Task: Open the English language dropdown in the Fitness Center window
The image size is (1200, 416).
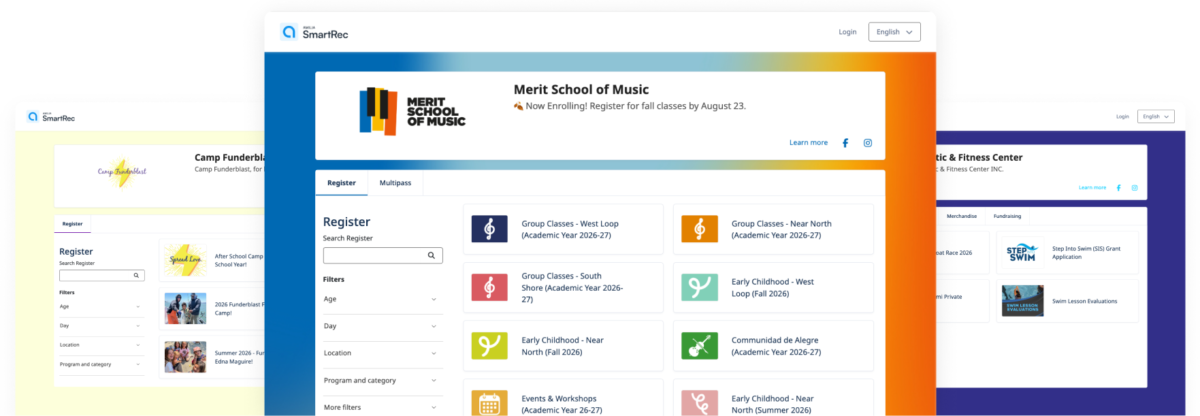Action: [1155, 116]
